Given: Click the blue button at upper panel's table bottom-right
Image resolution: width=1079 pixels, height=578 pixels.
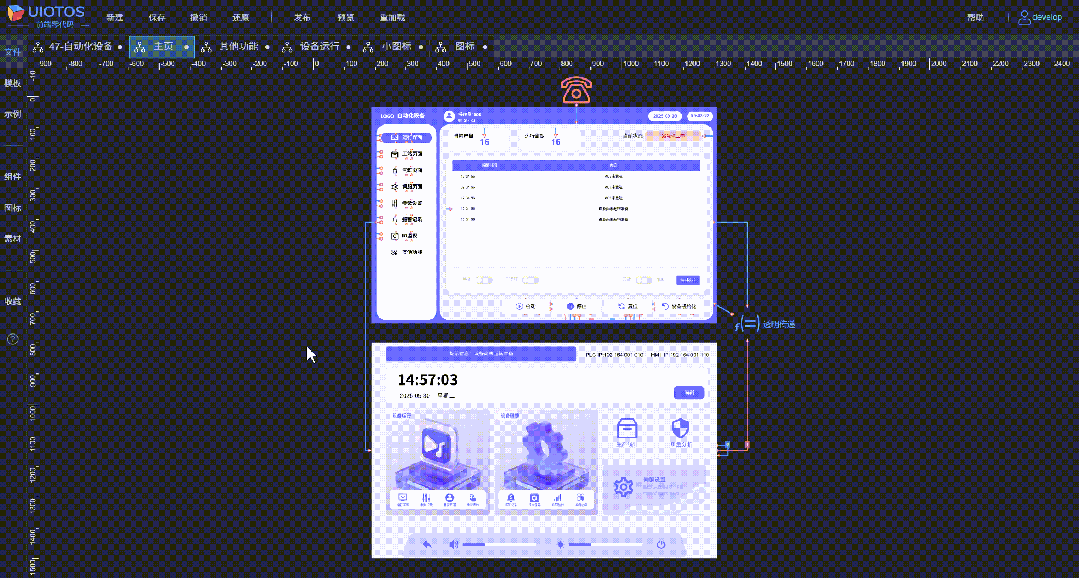Looking at the screenshot, I should [687, 280].
